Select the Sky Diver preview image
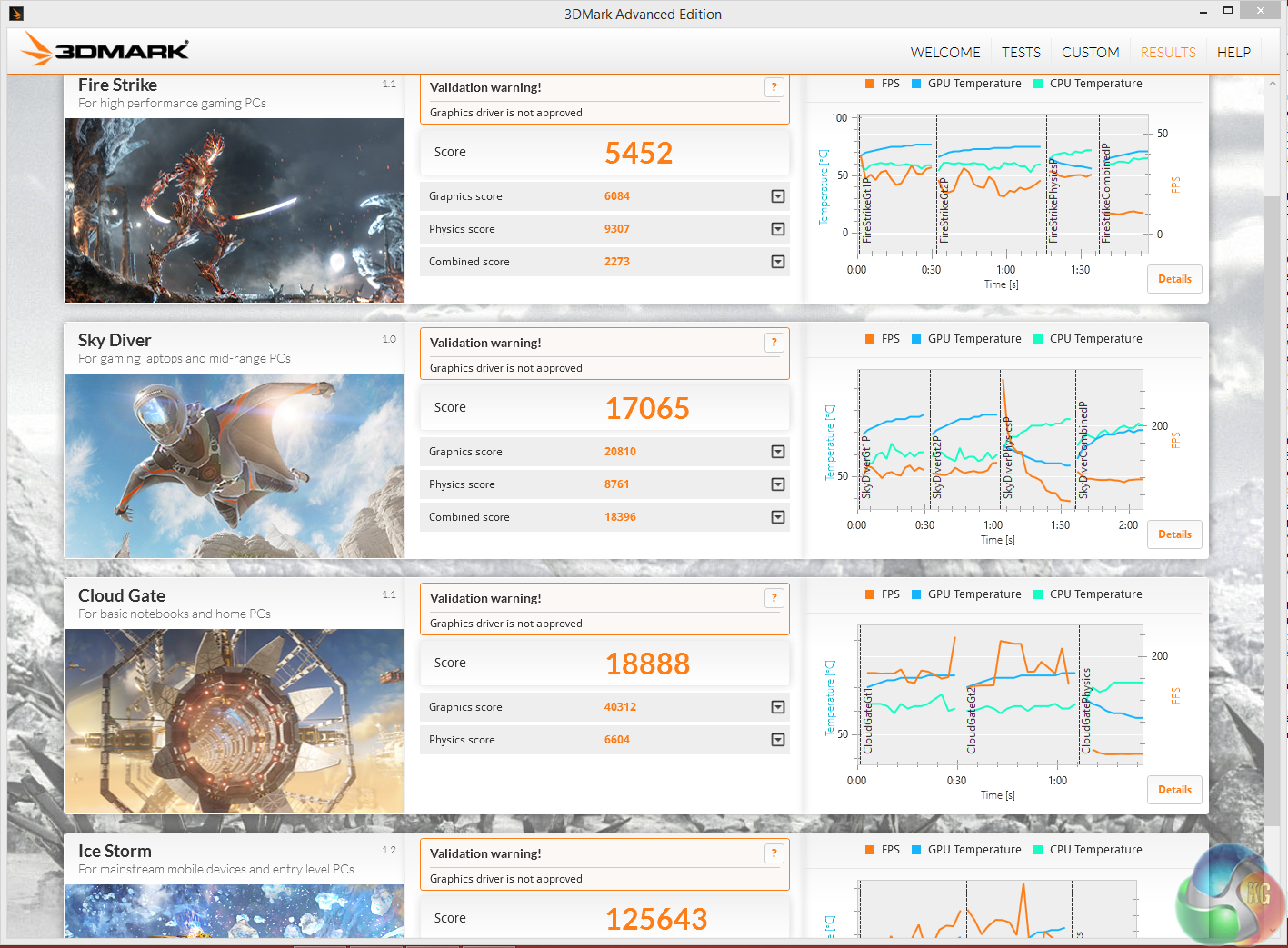1288x948 pixels. (235, 465)
